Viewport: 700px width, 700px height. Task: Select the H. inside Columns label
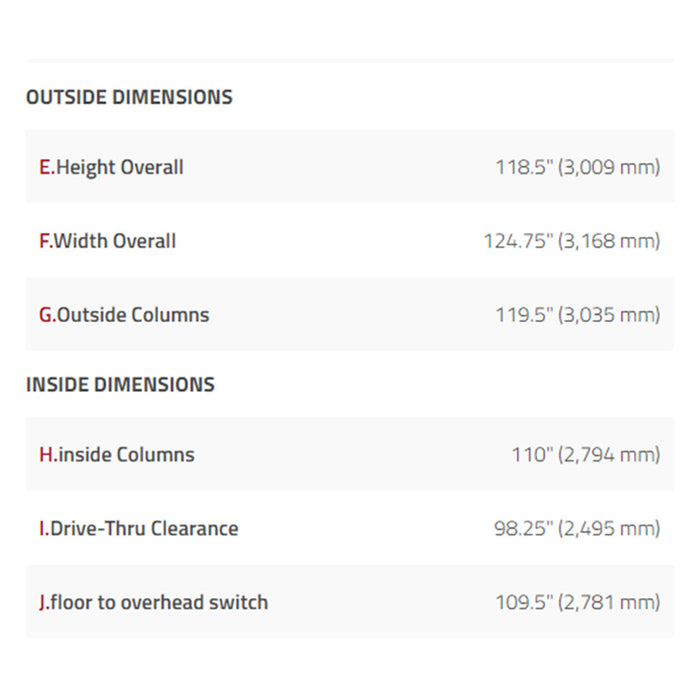[117, 455]
